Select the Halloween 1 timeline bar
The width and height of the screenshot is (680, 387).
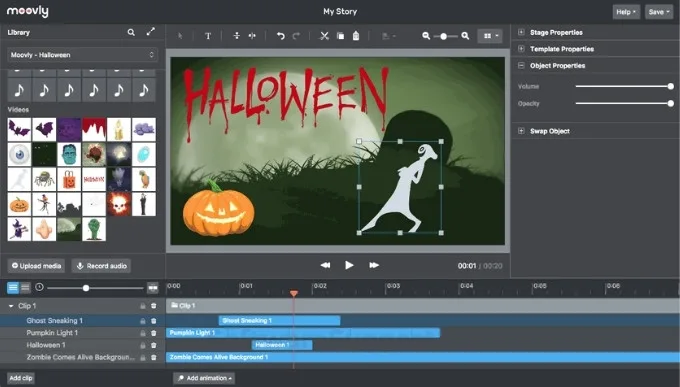[x=282, y=345]
